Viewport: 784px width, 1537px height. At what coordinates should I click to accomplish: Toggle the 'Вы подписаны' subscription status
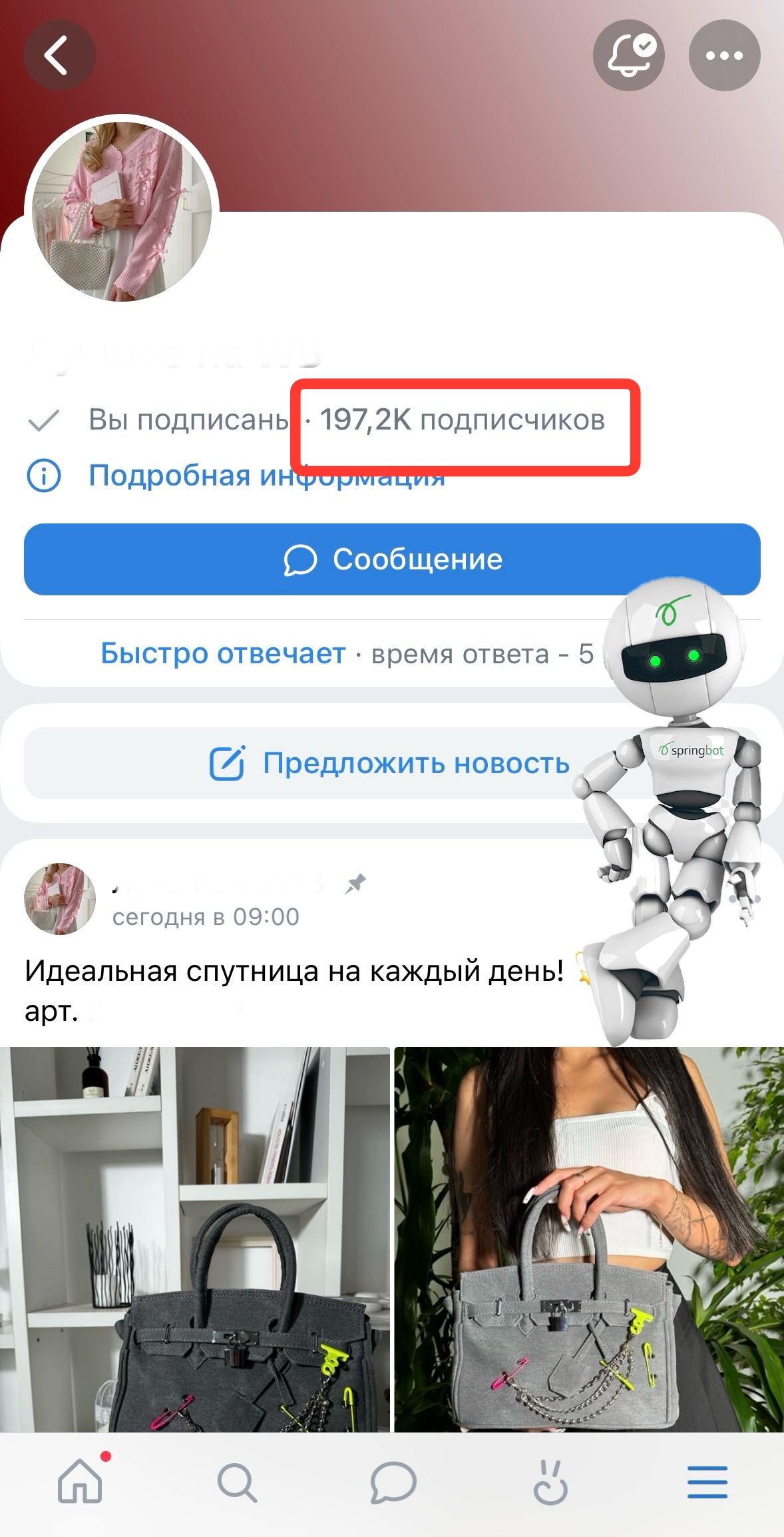158,420
